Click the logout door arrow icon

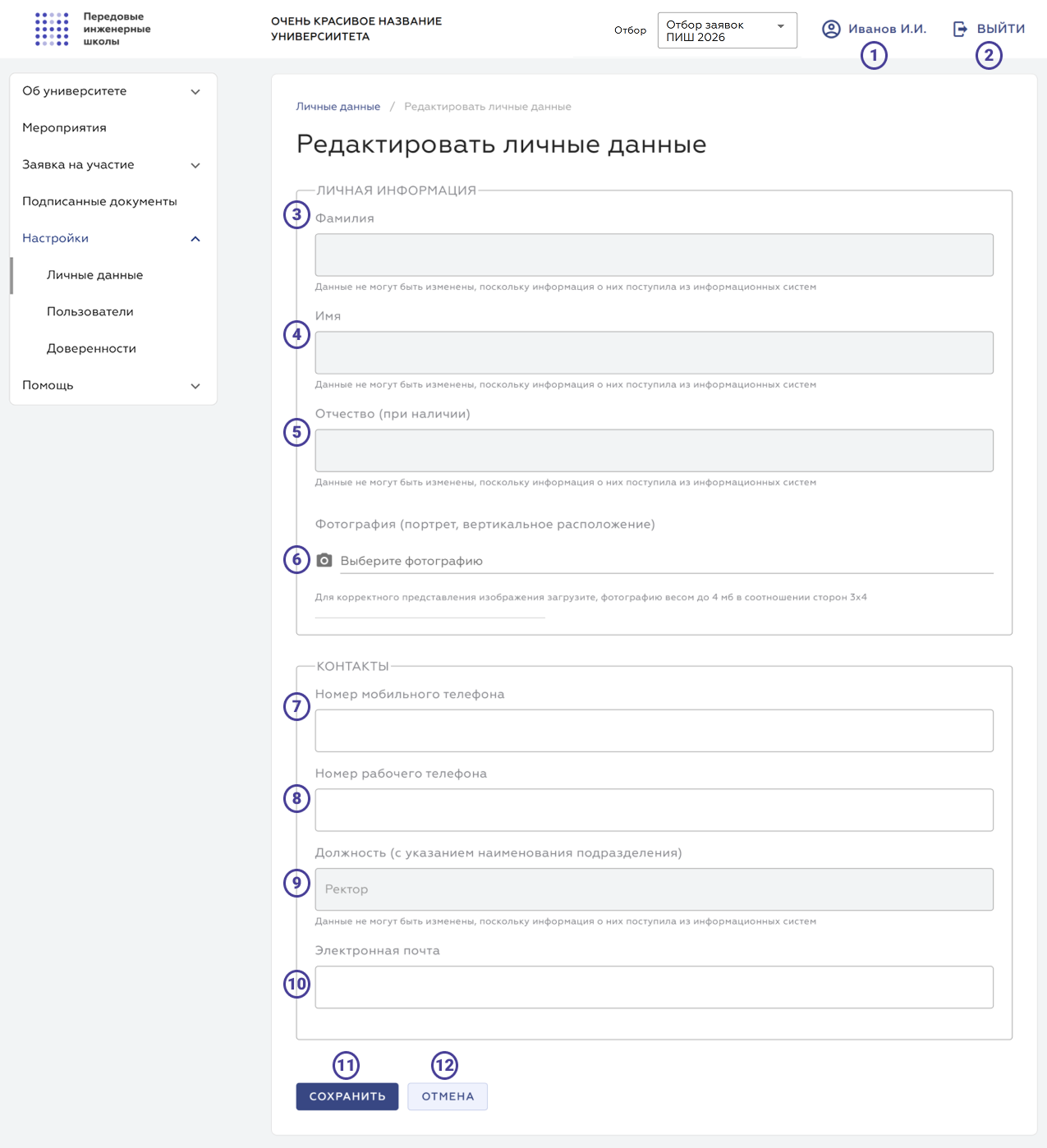pyautogui.click(x=960, y=30)
